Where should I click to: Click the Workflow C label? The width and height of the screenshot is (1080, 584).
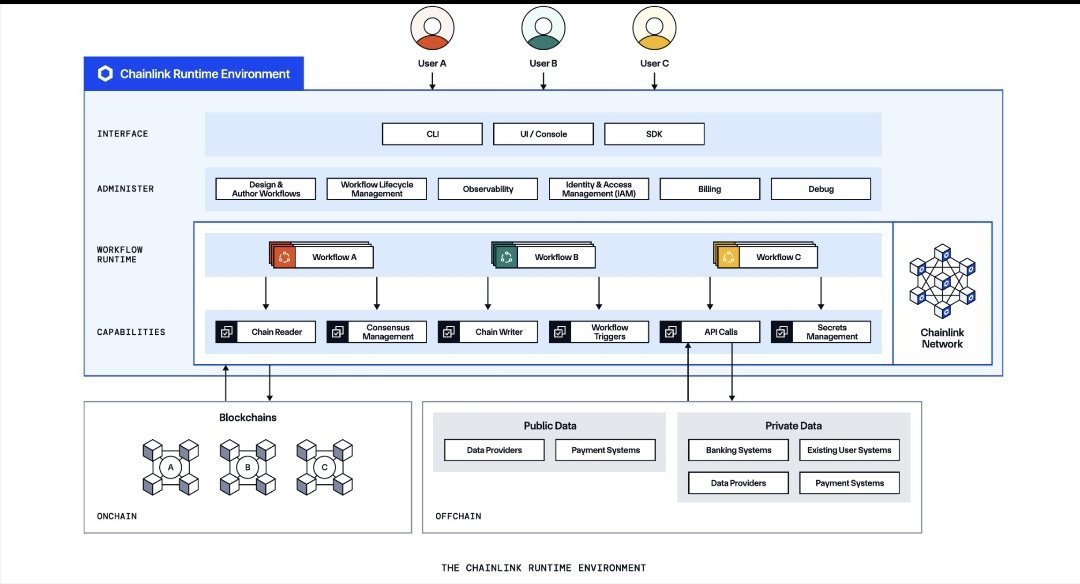(778, 258)
